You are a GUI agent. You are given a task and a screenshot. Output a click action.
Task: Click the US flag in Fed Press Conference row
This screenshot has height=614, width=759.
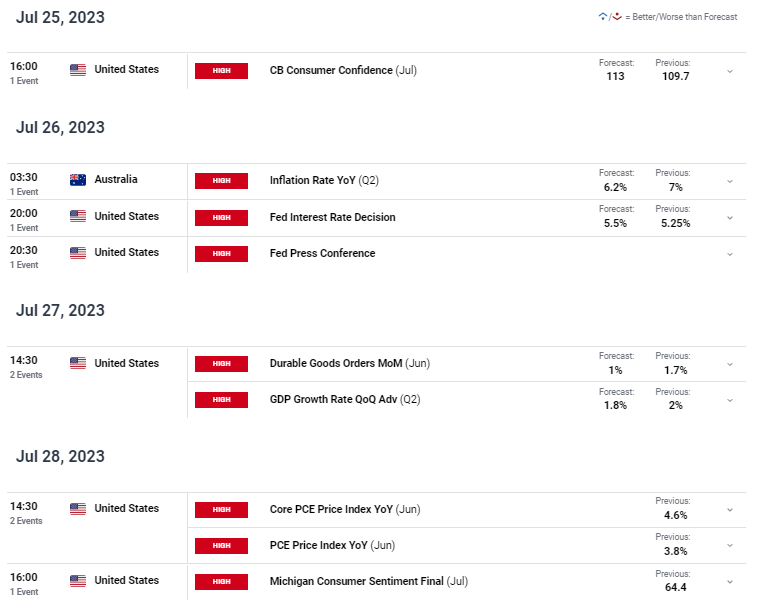pyautogui.click(x=78, y=253)
